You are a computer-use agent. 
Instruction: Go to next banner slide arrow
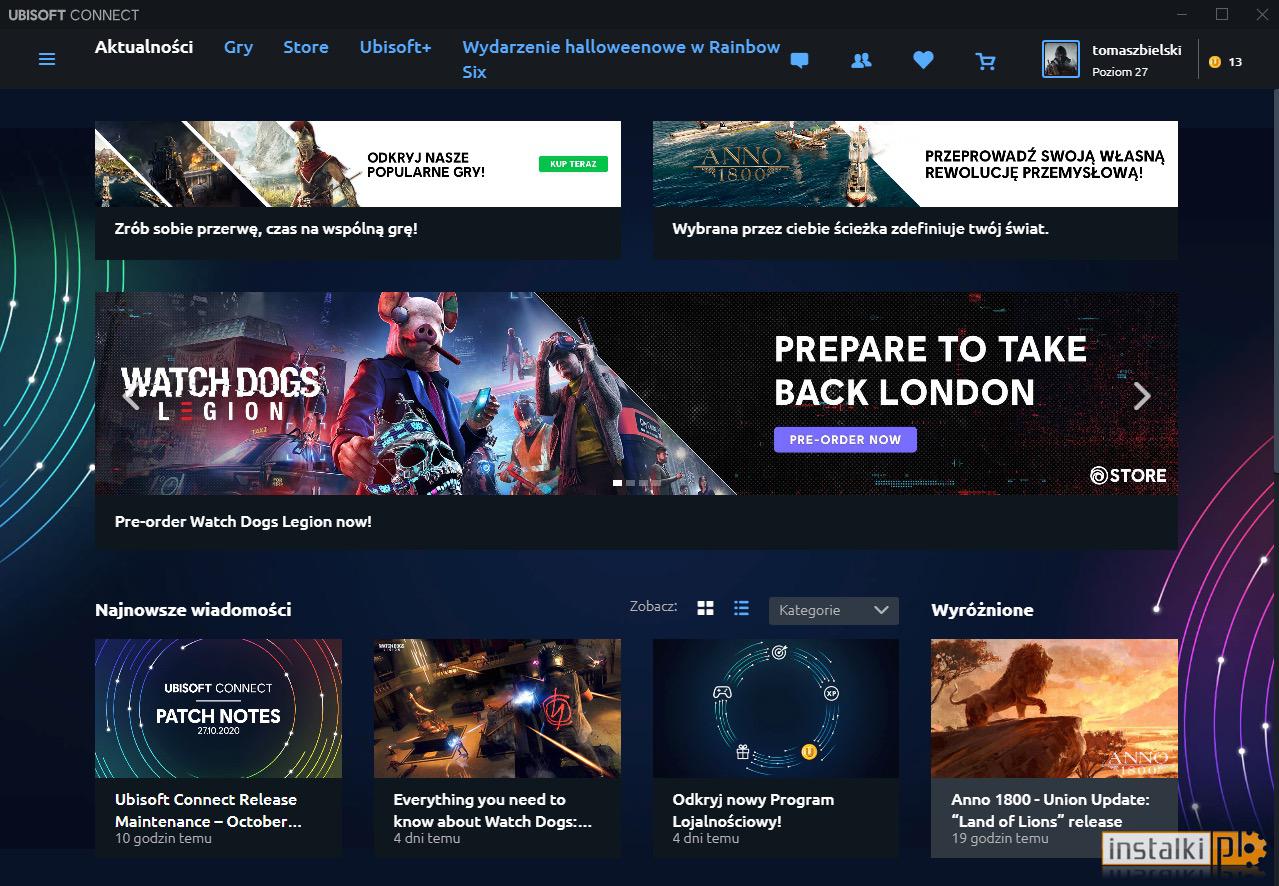coord(1142,396)
